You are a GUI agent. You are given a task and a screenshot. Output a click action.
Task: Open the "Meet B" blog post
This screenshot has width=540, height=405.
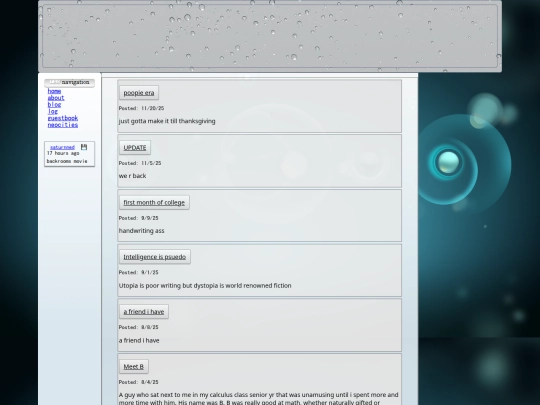click(x=134, y=366)
